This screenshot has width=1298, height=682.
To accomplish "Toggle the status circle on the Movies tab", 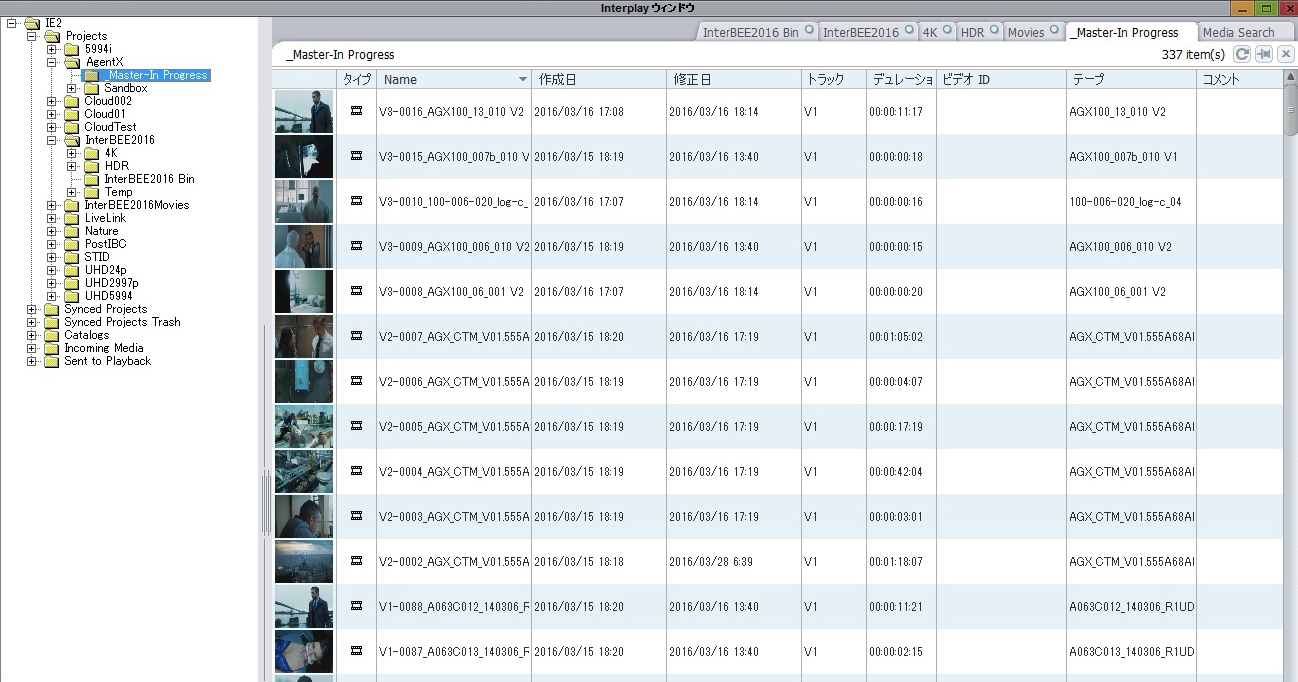I will click(1055, 31).
